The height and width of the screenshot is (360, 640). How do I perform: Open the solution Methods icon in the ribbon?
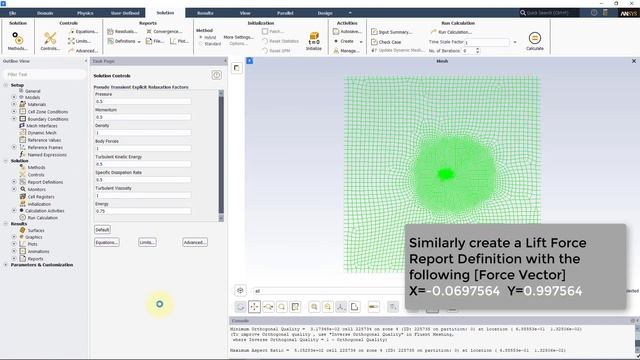point(18,41)
